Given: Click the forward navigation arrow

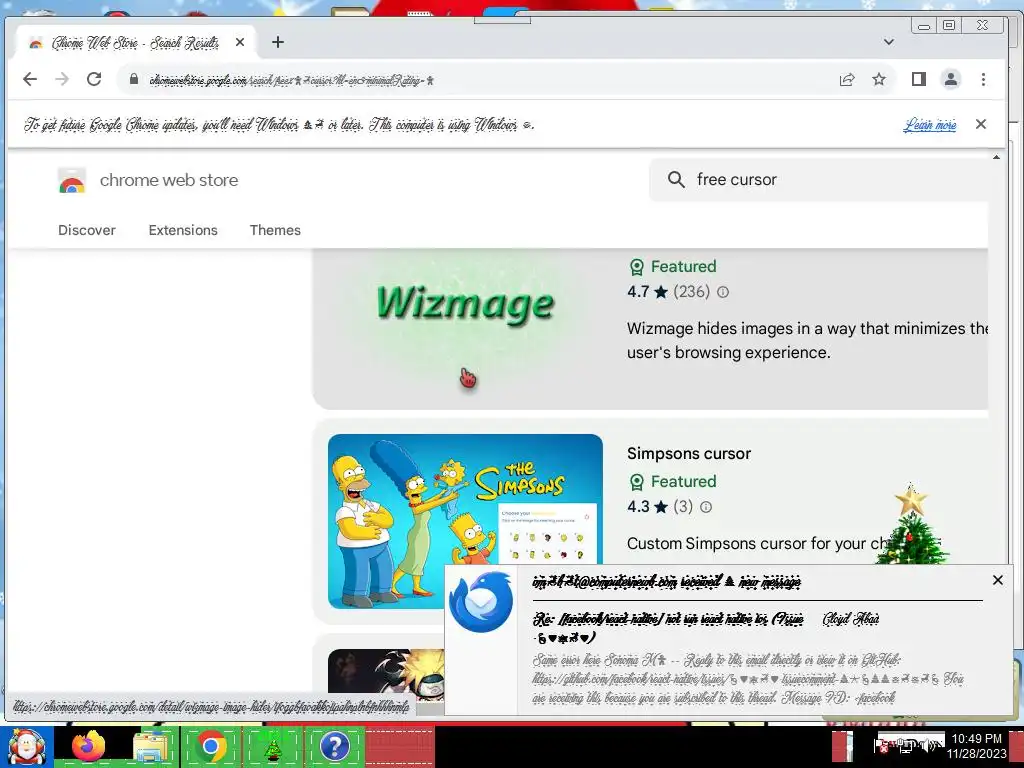Looking at the screenshot, I should coord(62,79).
